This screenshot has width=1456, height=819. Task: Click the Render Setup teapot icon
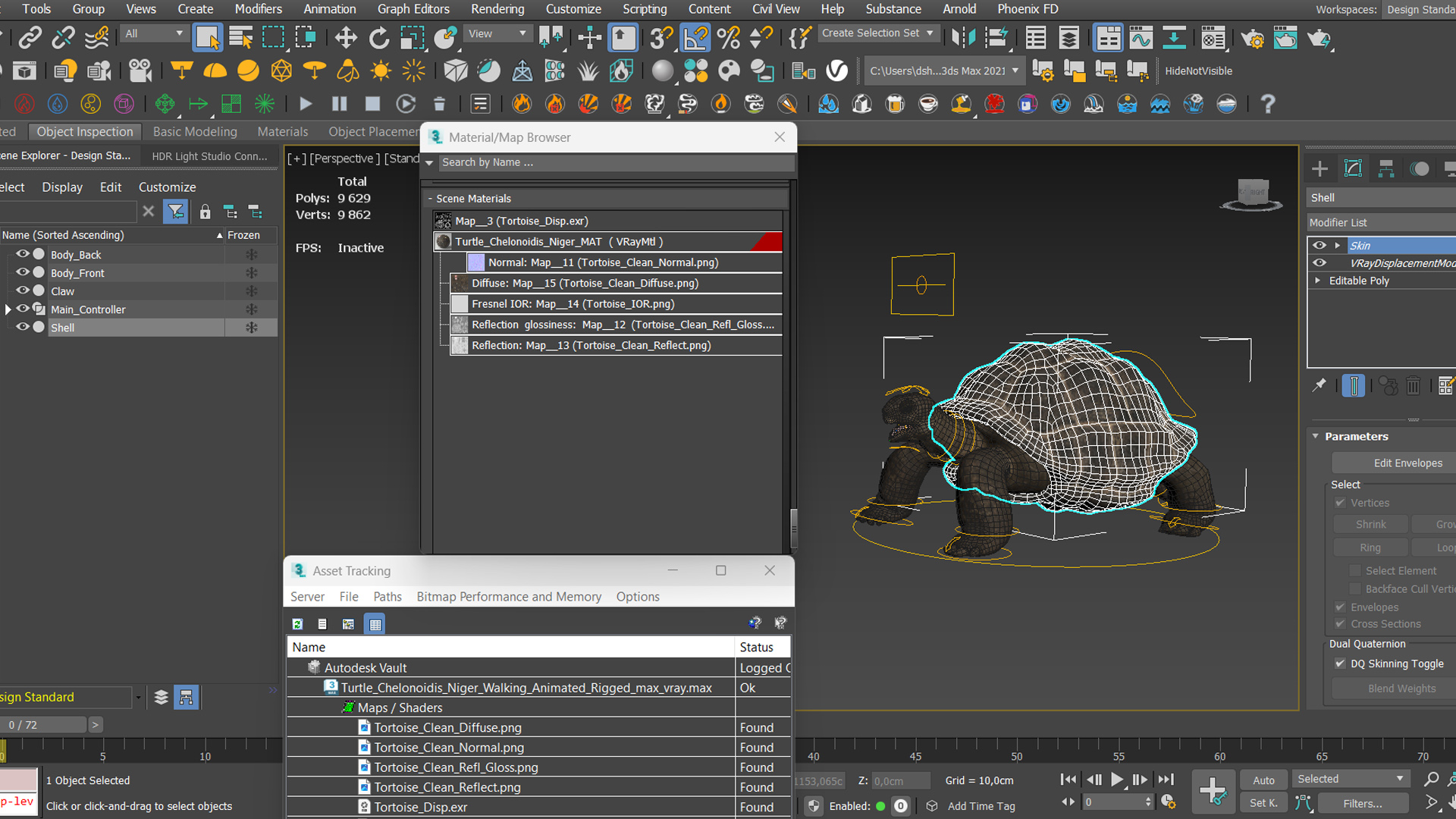coord(1252,37)
